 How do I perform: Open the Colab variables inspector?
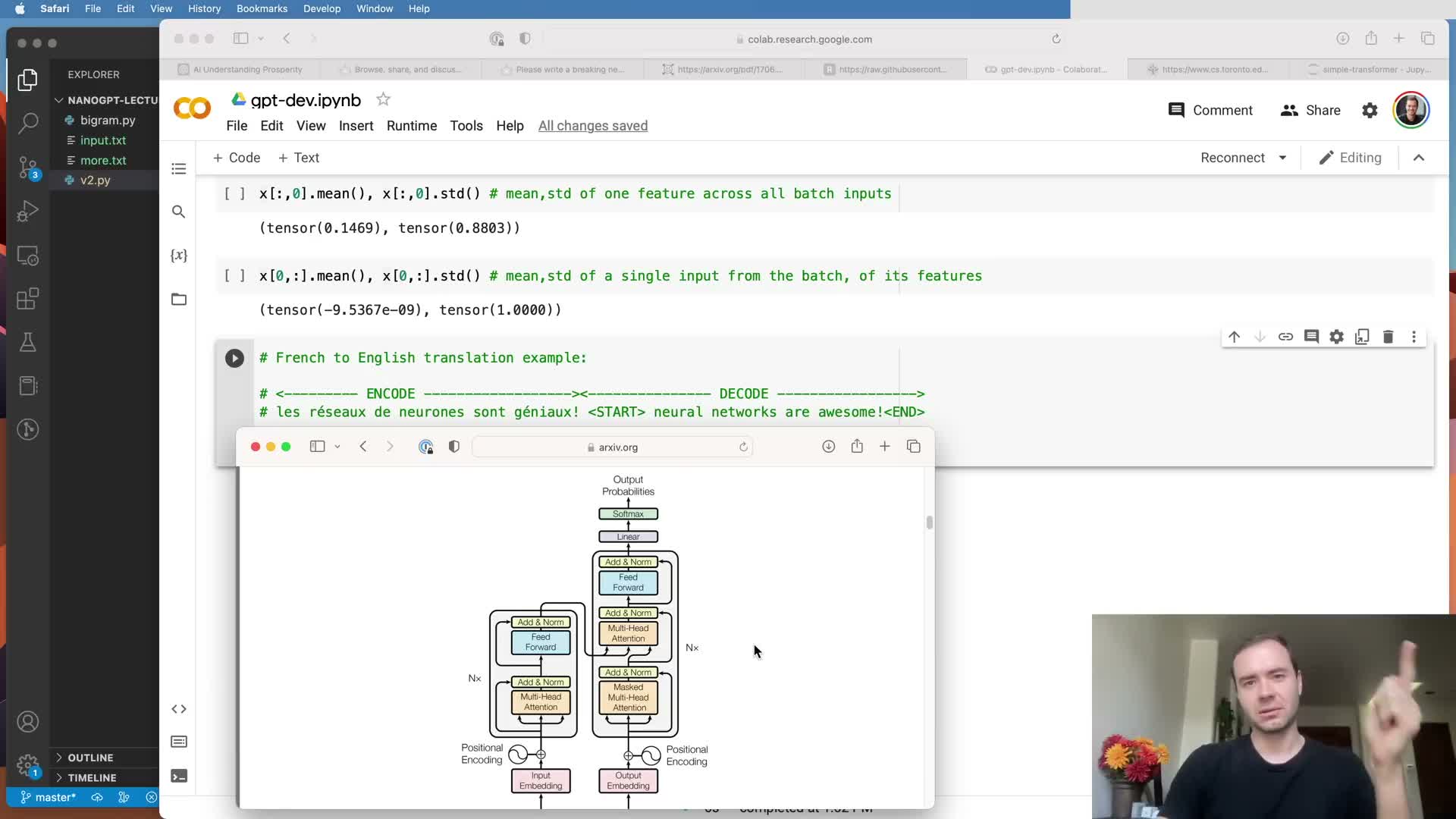[179, 256]
